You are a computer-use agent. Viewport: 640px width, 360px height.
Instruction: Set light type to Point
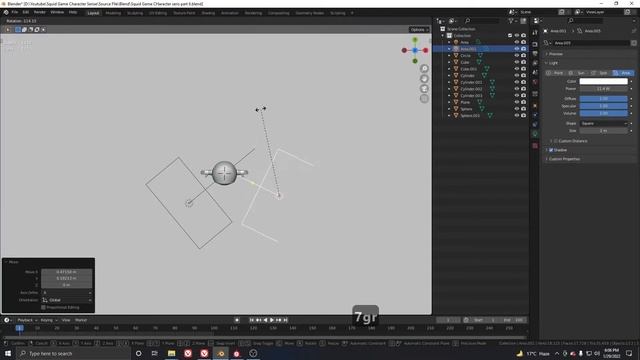(x=555, y=73)
